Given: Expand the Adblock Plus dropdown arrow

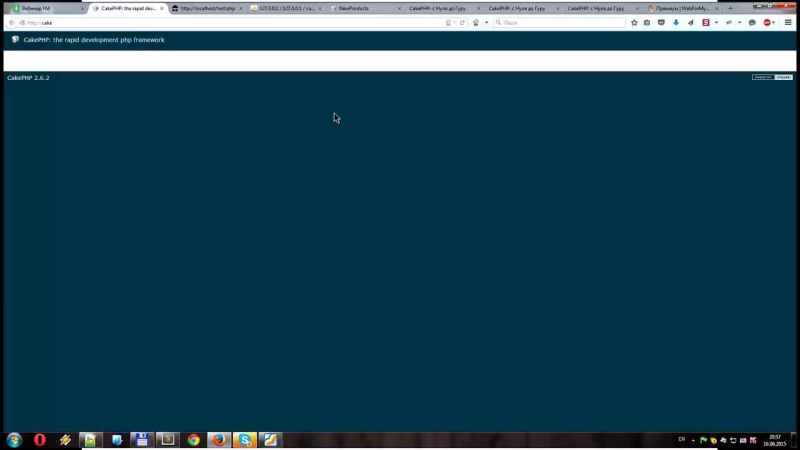Looking at the screenshot, I should tap(774, 23).
